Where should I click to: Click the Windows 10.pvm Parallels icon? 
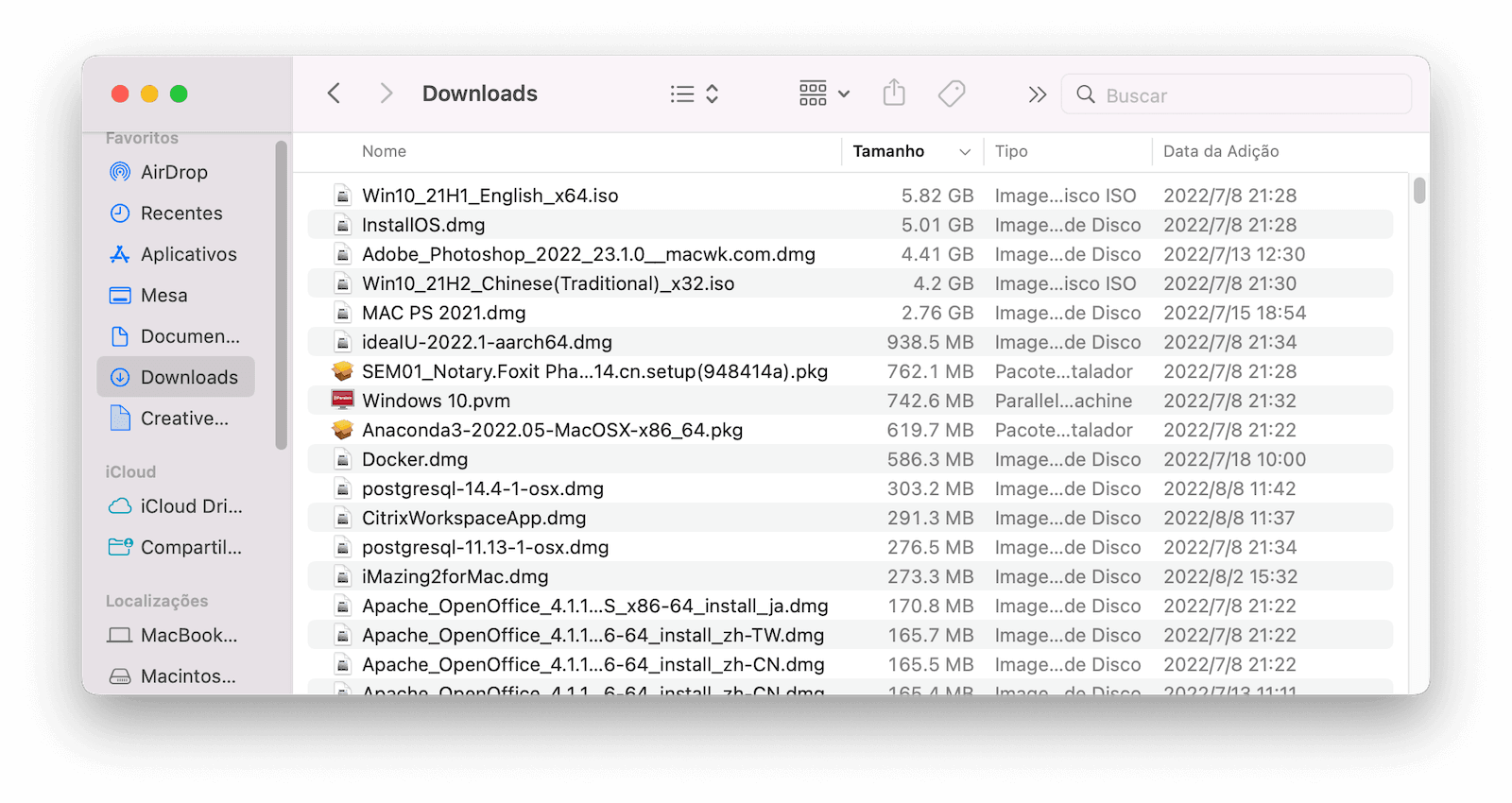click(342, 401)
